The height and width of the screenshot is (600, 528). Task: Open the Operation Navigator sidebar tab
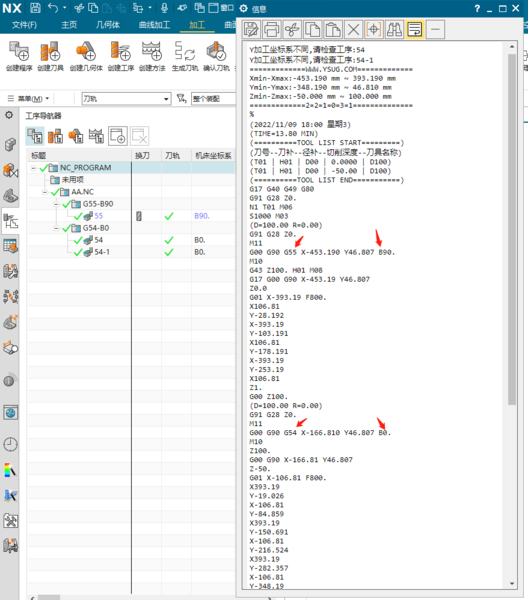tap(10, 221)
